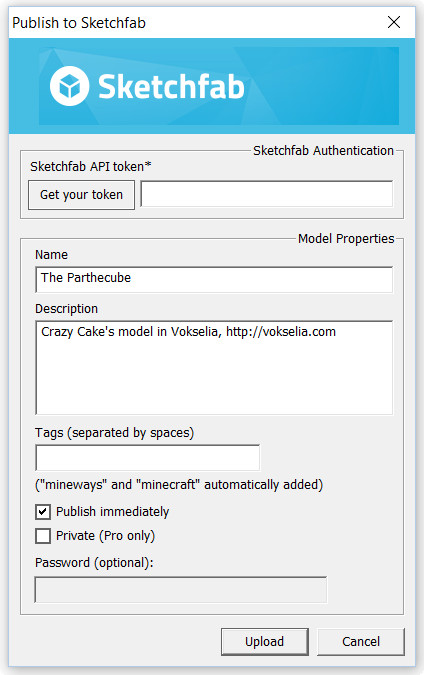The width and height of the screenshot is (424, 675).
Task: Click the Publish to Sketchfab title bar
Action: coord(212,22)
